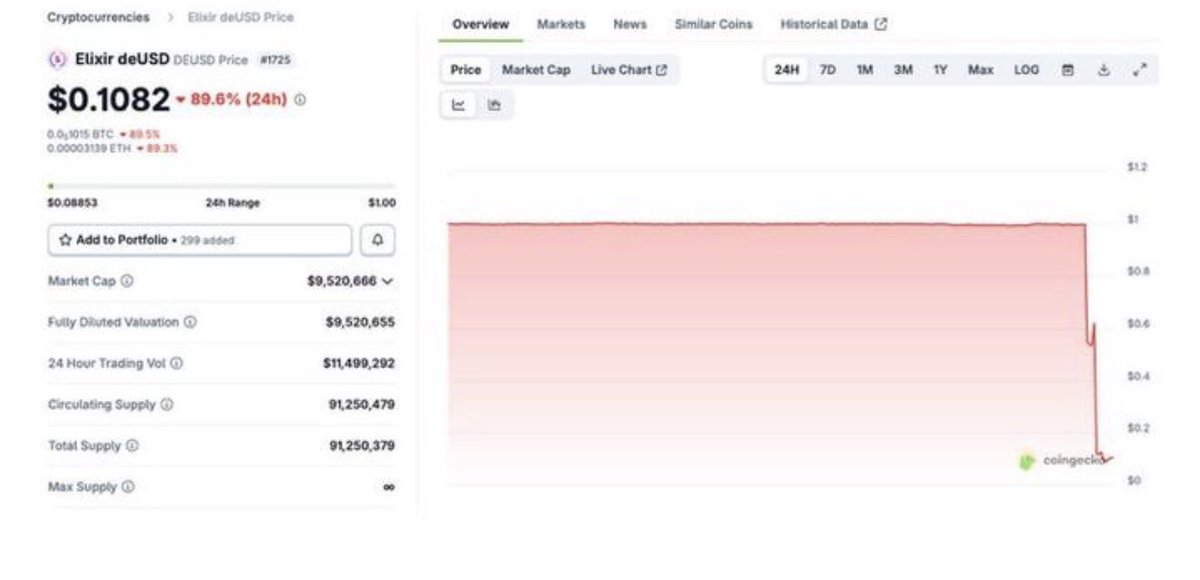Go to the Similar Coins tab
1200x580 pixels.
point(713,24)
